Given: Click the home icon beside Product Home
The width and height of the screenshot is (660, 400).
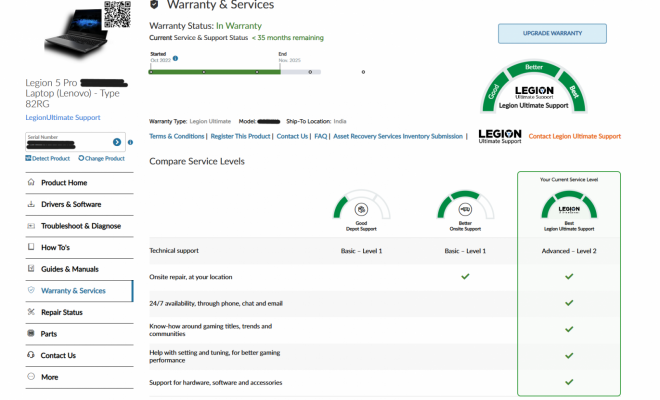Looking at the screenshot, I should tap(31, 182).
